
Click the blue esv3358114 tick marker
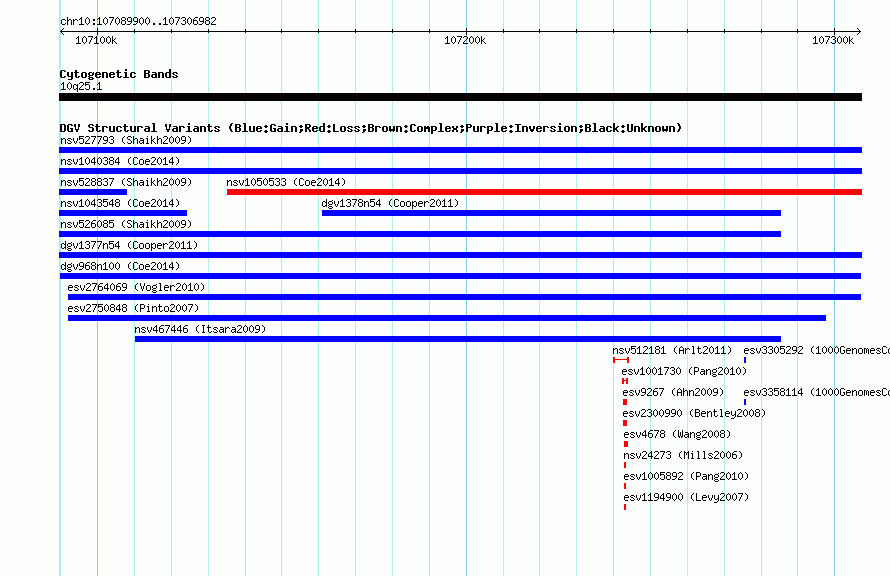[745, 402]
